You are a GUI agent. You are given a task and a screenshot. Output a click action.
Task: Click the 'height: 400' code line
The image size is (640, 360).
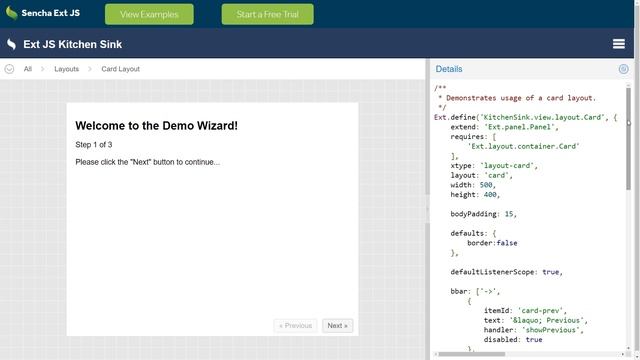[x=475, y=195]
